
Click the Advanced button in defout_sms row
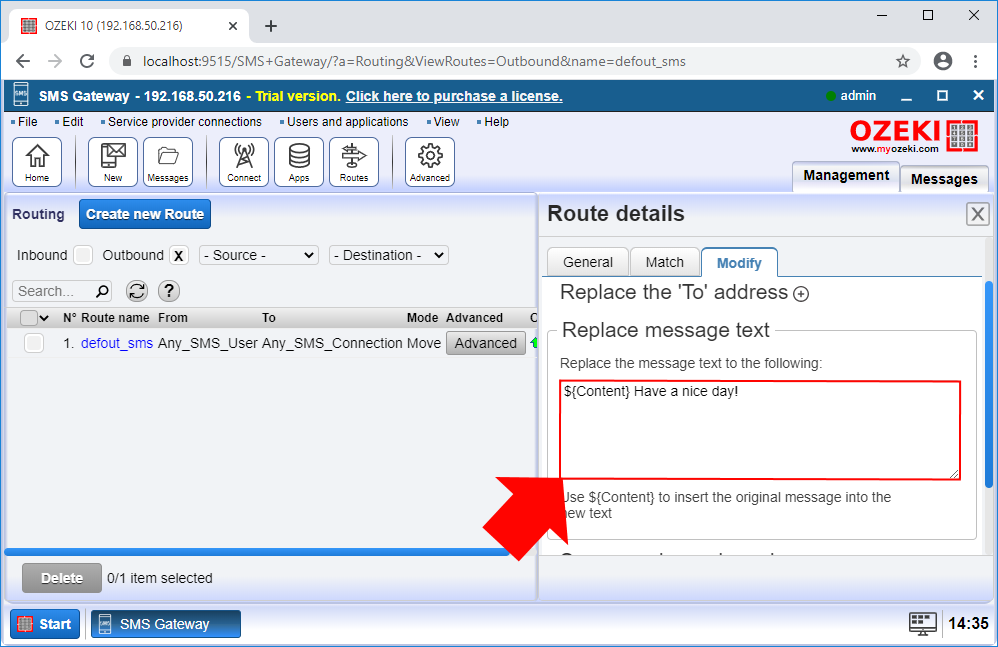coord(486,343)
